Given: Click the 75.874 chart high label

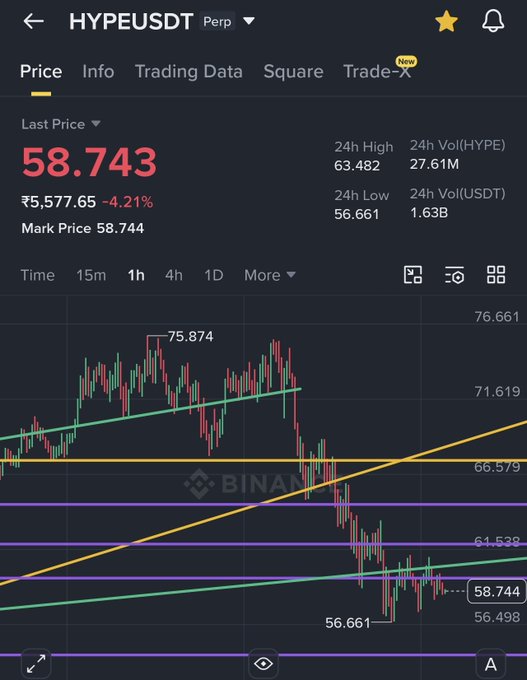Looking at the screenshot, I should (190, 337).
